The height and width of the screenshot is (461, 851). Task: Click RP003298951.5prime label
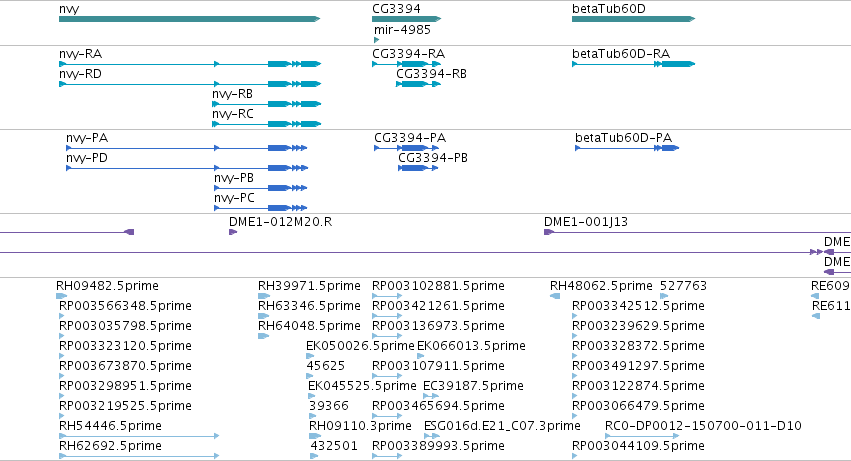point(125,386)
